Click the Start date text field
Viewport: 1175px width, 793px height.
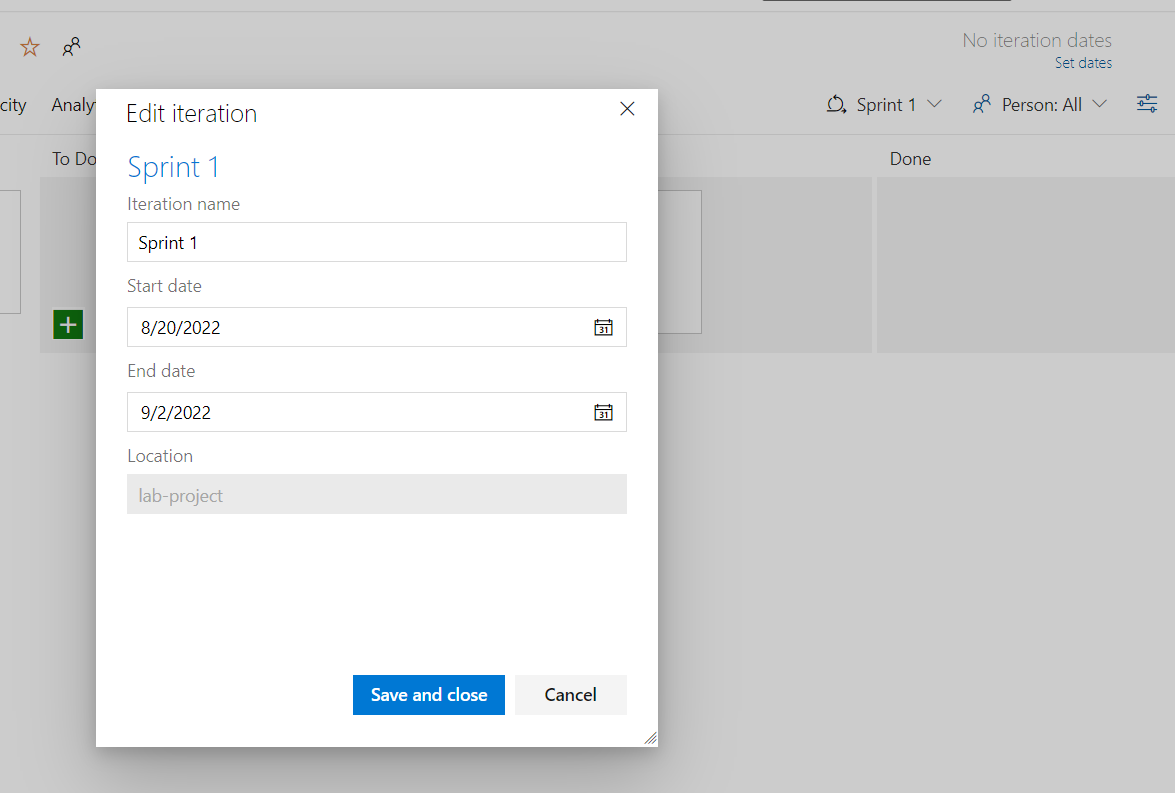point(360,328)
